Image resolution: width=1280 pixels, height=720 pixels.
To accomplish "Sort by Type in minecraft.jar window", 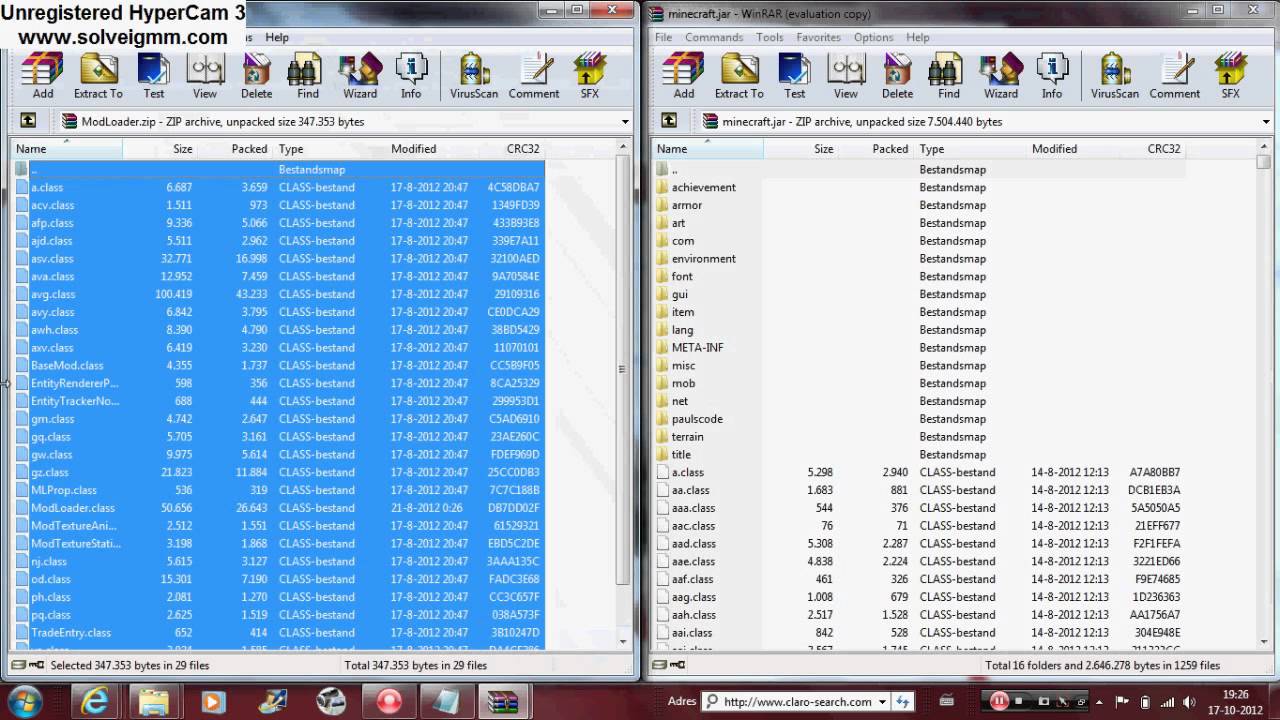I will click(971, 148).
